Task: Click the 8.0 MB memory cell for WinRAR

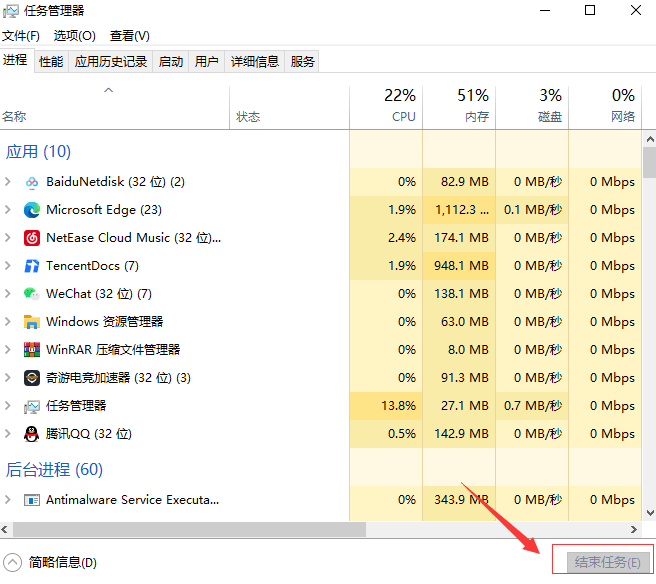Action: point(459,350)
